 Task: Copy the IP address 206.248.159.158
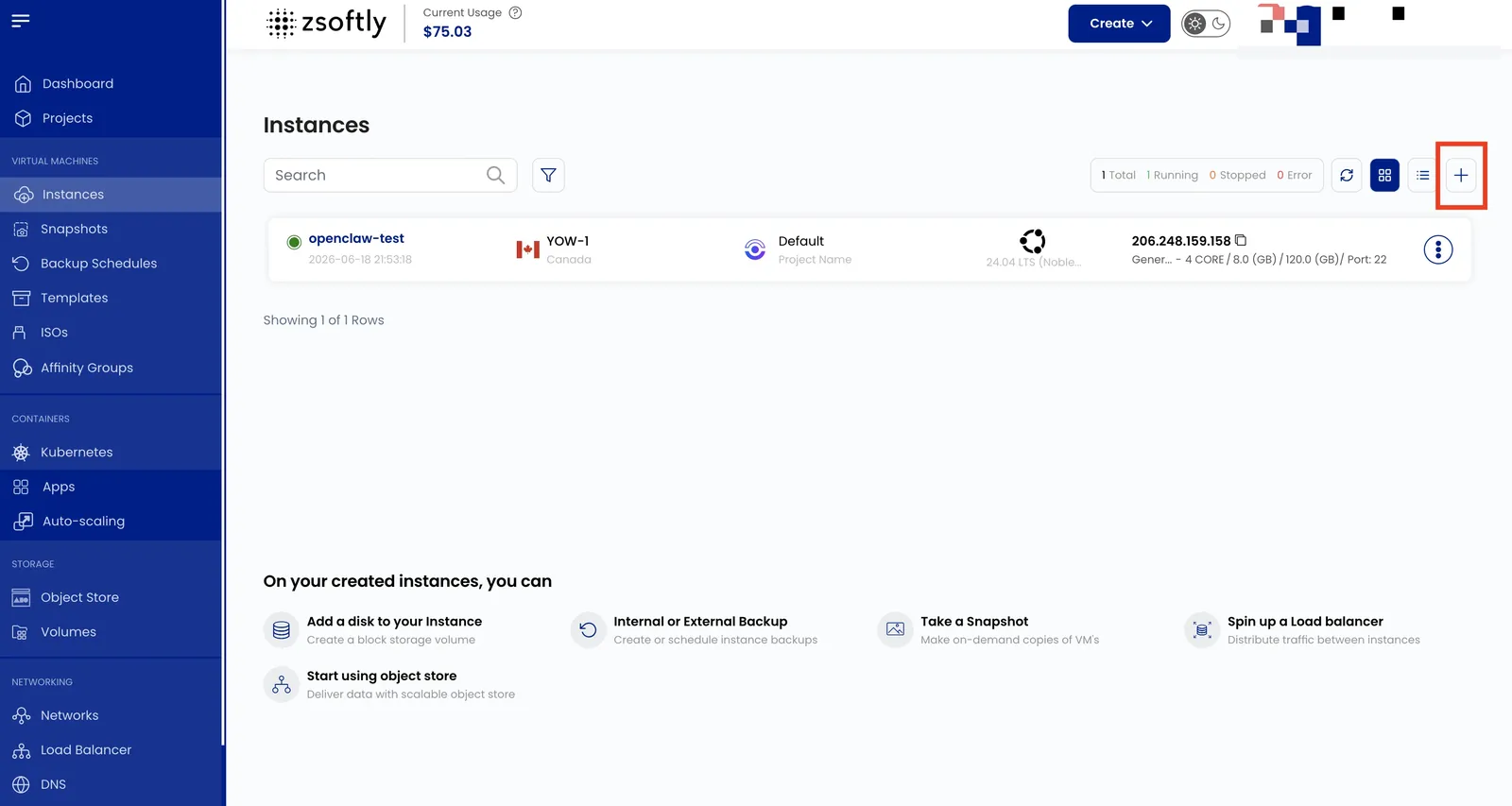pyautogui.click(x=1241, y=240)
